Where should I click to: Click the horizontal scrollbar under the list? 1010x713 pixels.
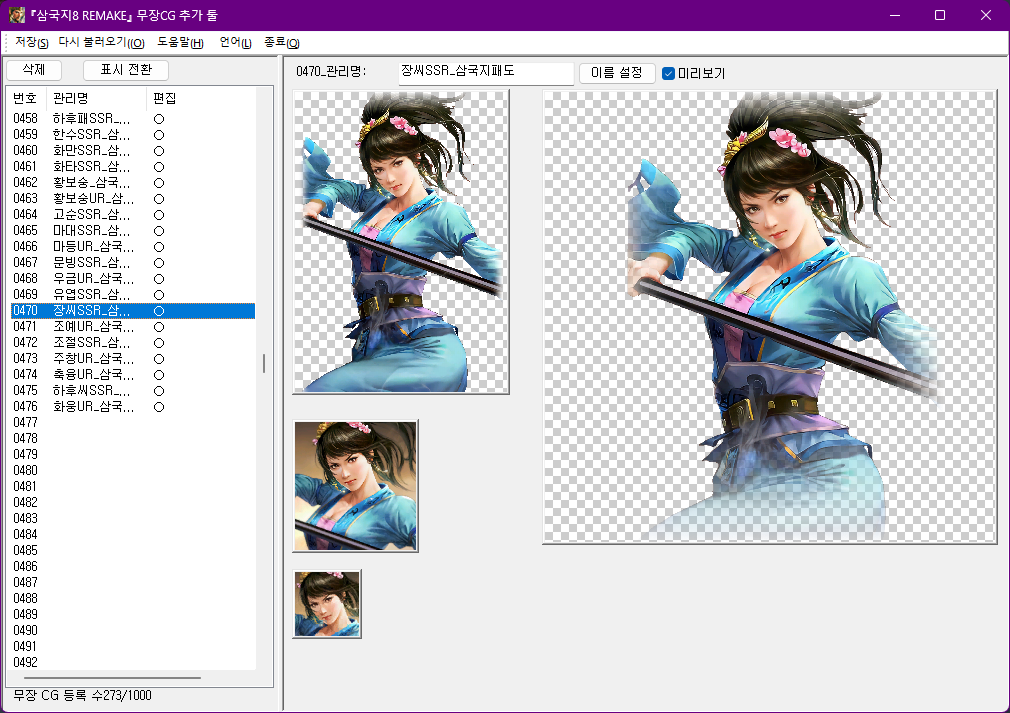(113, 678)
